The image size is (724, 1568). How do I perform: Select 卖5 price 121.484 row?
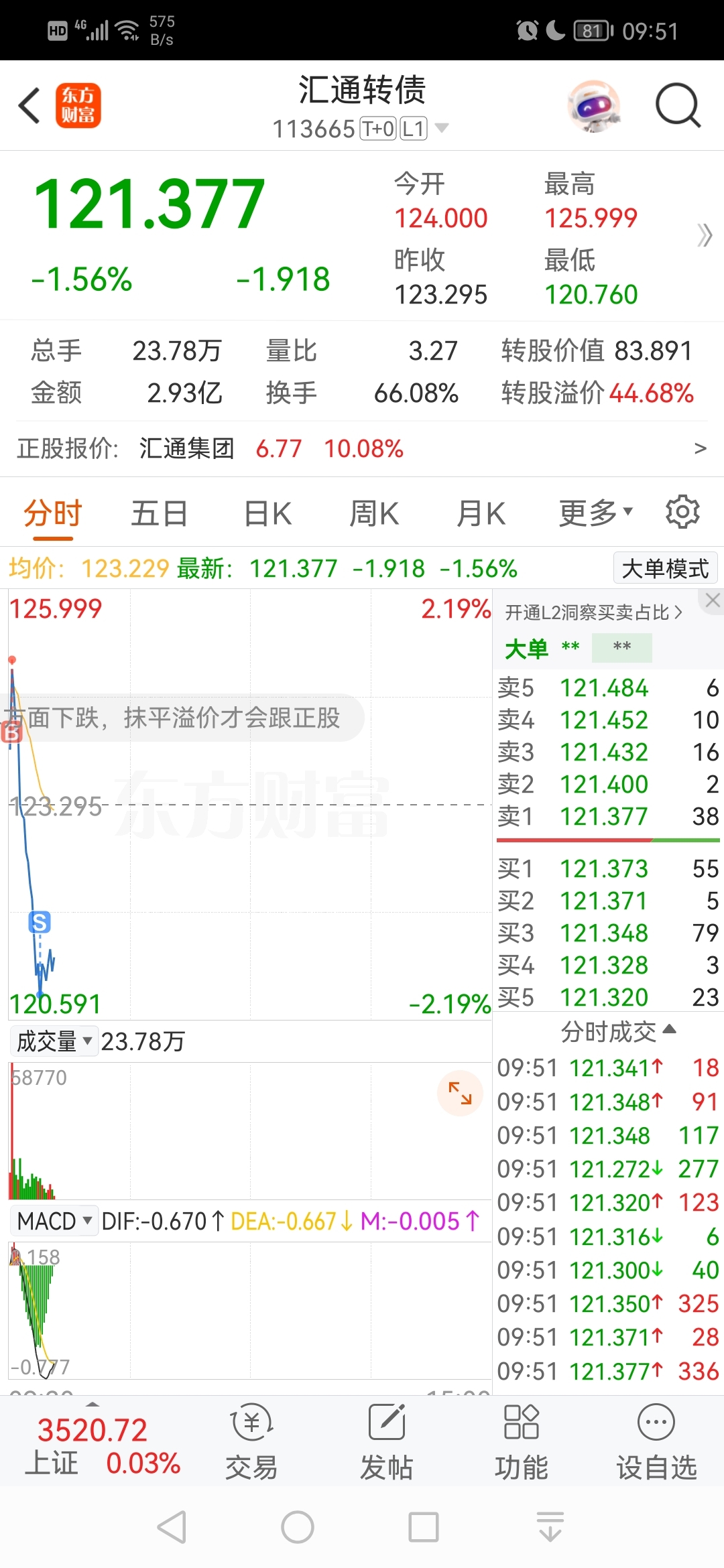pos(608,688)
